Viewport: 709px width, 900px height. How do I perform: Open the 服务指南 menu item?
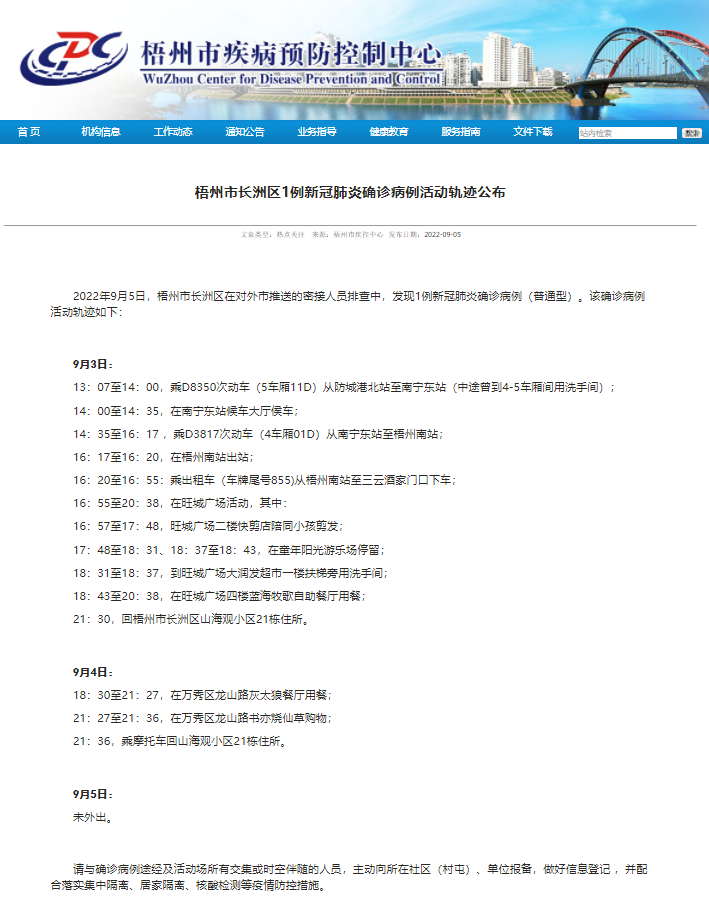click(x=461, y=132)
